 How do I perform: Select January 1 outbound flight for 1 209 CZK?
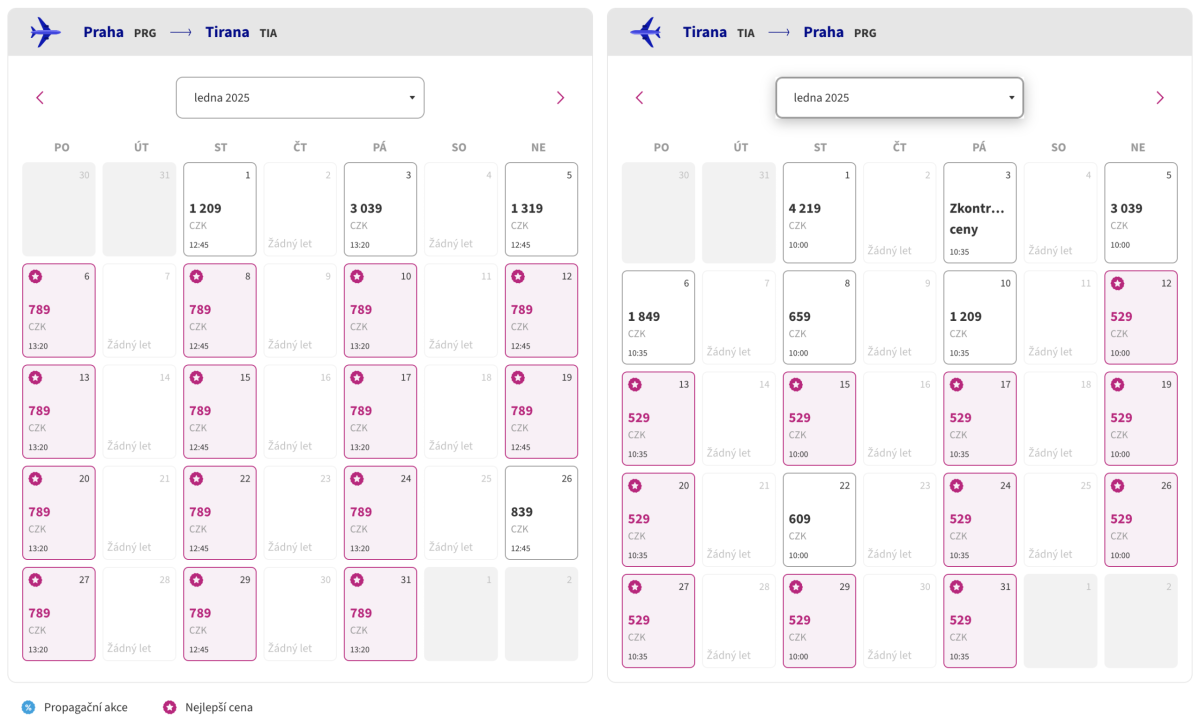point(219,209)
